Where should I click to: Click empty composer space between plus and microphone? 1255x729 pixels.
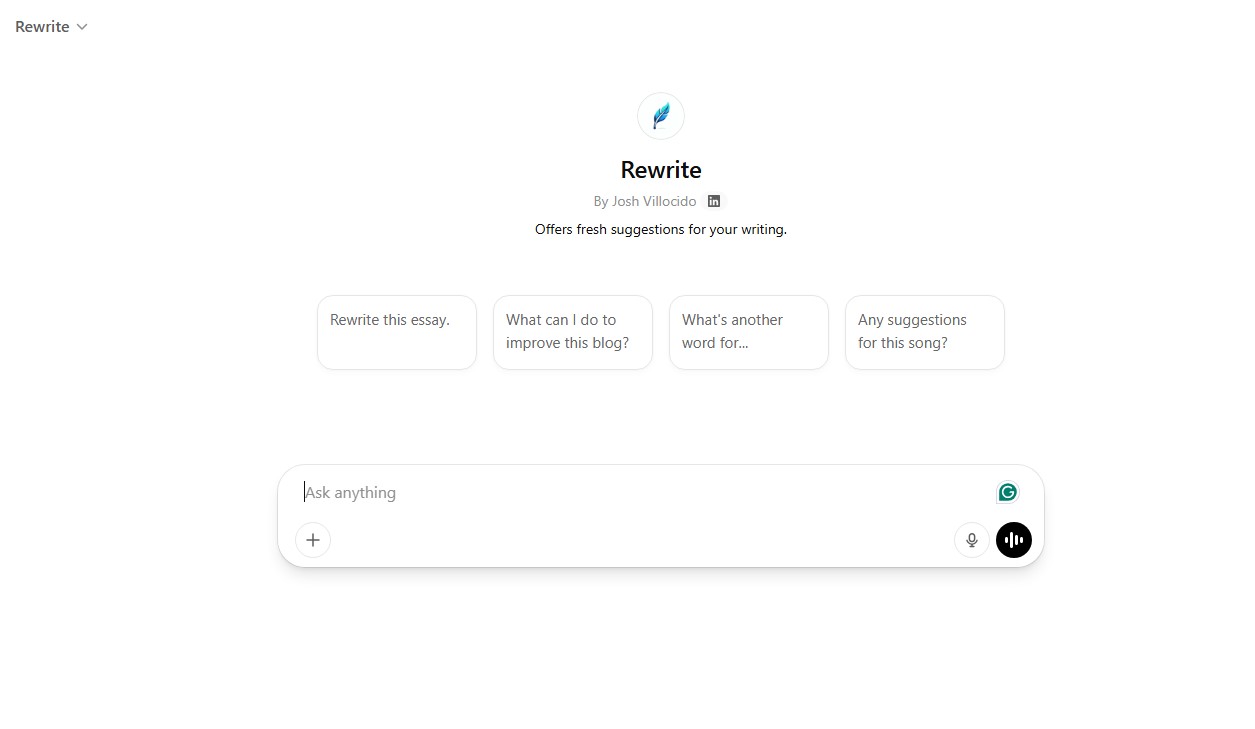tap(640, 540)
